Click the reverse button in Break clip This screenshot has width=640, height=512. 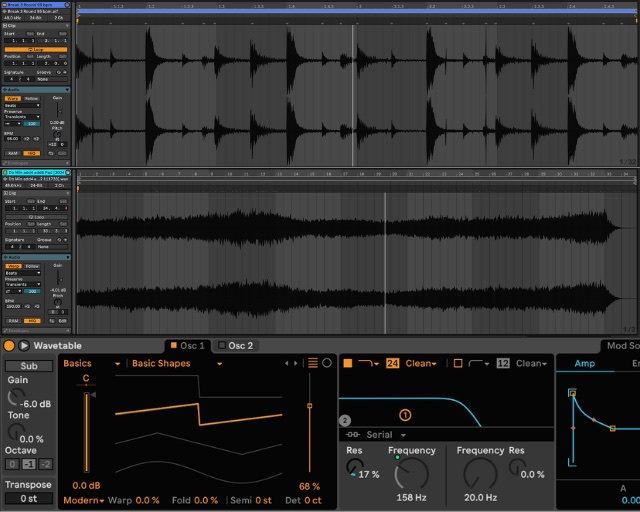point(51,153)
